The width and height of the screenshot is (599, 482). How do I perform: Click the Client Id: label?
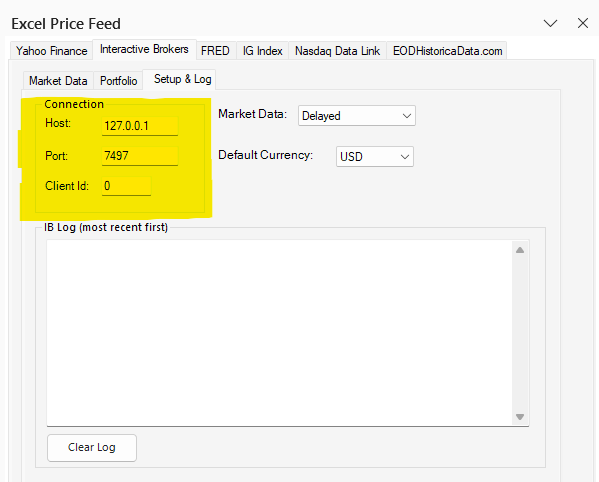point(67,186)
